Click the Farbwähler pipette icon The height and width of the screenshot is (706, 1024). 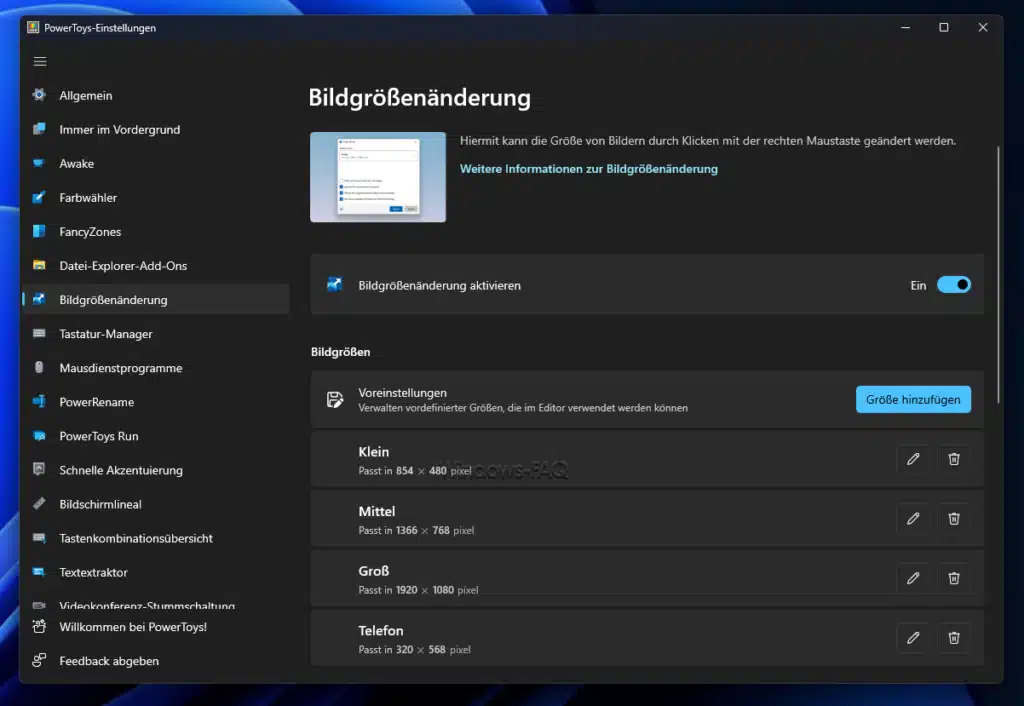point(39,197)
